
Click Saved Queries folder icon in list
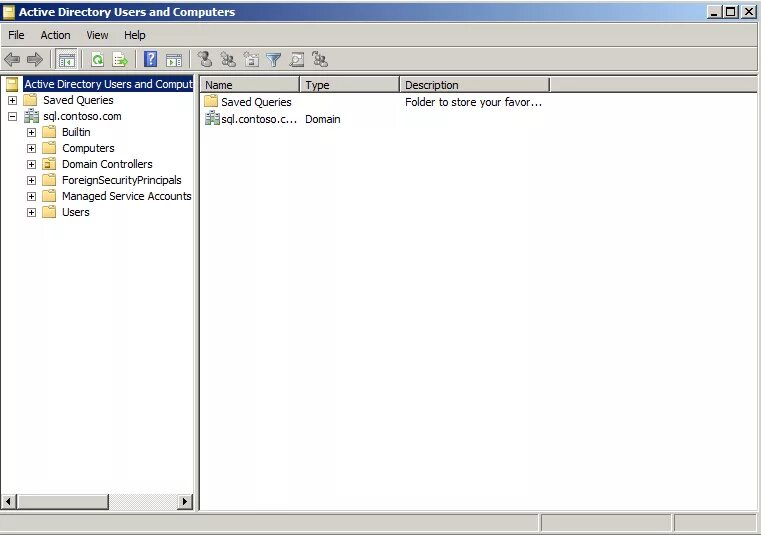(211, 101)
